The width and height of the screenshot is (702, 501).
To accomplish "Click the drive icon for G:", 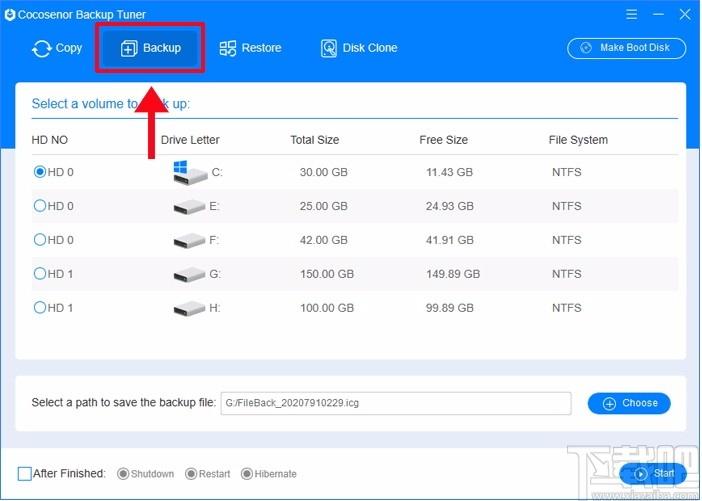I will click(x=189, y=274).
